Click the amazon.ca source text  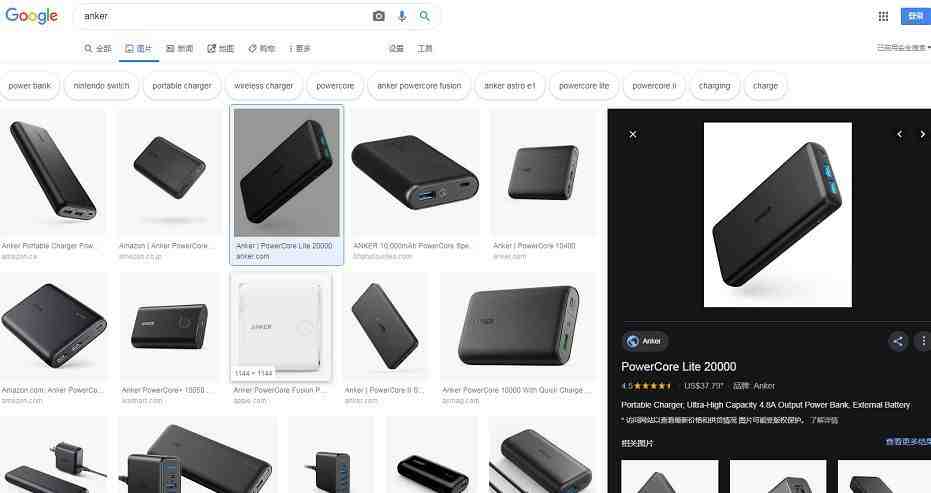[19, 257]
